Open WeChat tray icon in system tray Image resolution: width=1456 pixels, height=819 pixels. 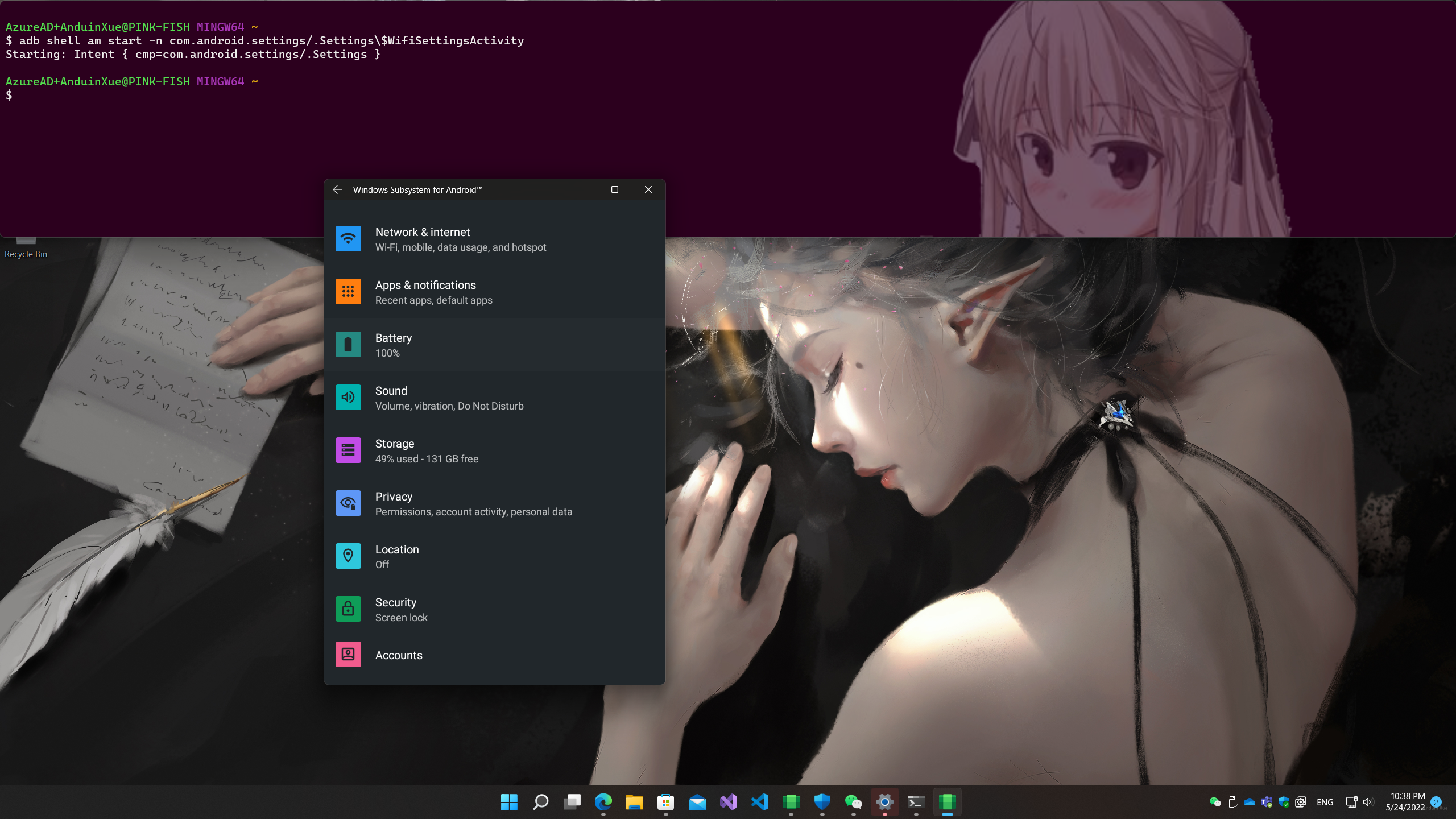click(x=1215, y=802)
